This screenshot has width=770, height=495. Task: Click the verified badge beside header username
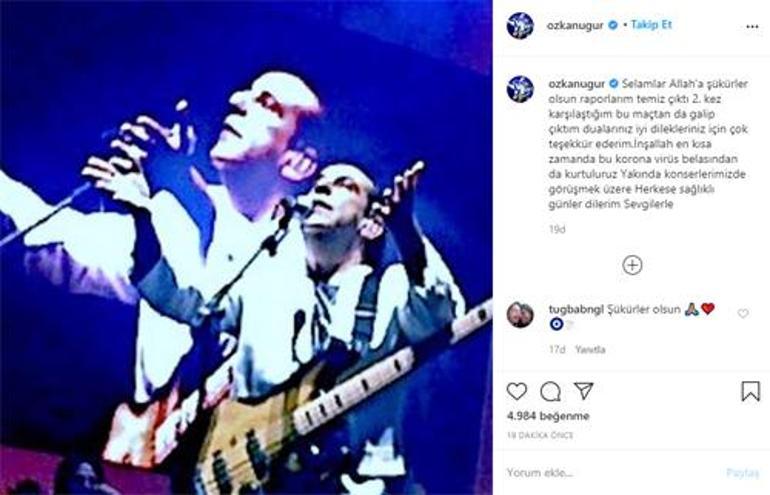[613, 25]
